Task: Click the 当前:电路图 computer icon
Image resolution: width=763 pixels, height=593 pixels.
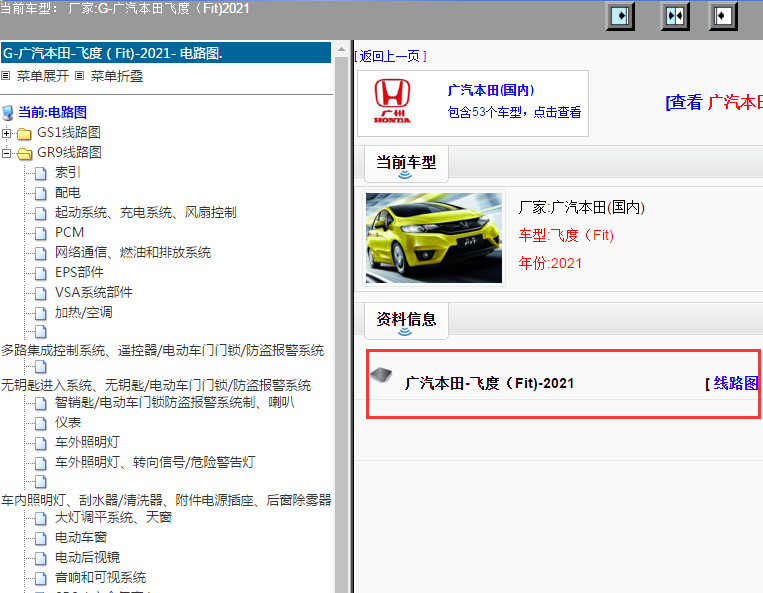Action: tap(7, 113)
